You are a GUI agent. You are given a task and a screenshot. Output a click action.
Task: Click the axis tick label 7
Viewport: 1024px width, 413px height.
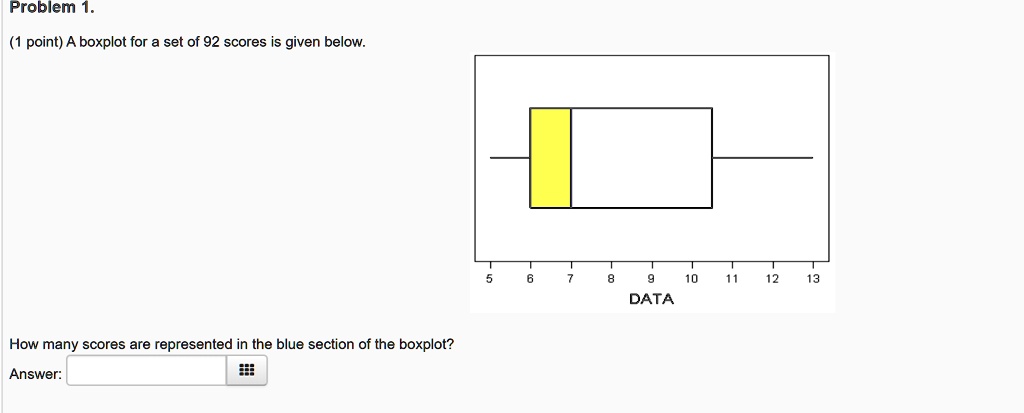pos(570,279)
